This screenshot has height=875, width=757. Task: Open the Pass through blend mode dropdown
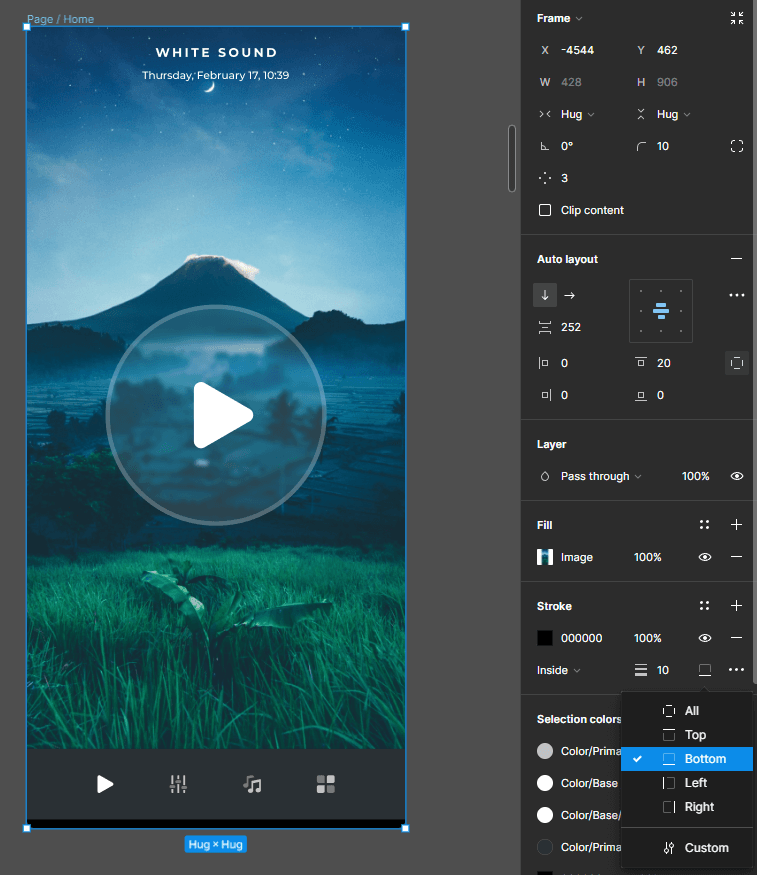coord(600,476)
